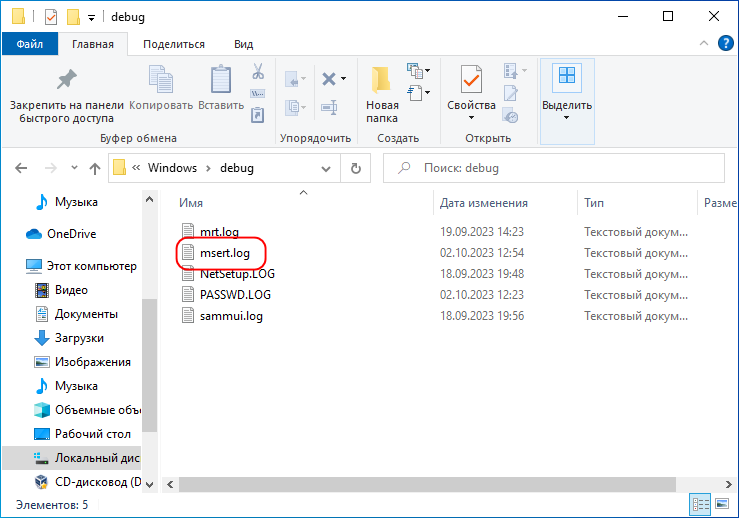739x518 pixels.
Task: Collapse the ribbon with the chevron
Action: click(x=704, y=43)
